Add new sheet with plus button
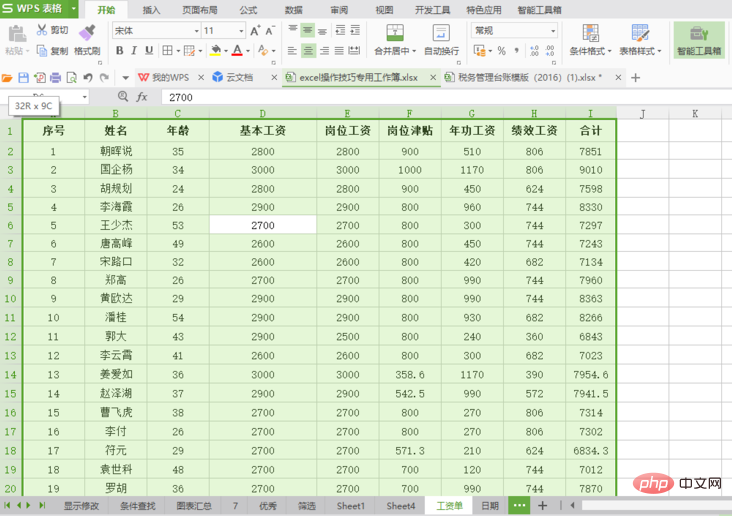 (542, 505)
